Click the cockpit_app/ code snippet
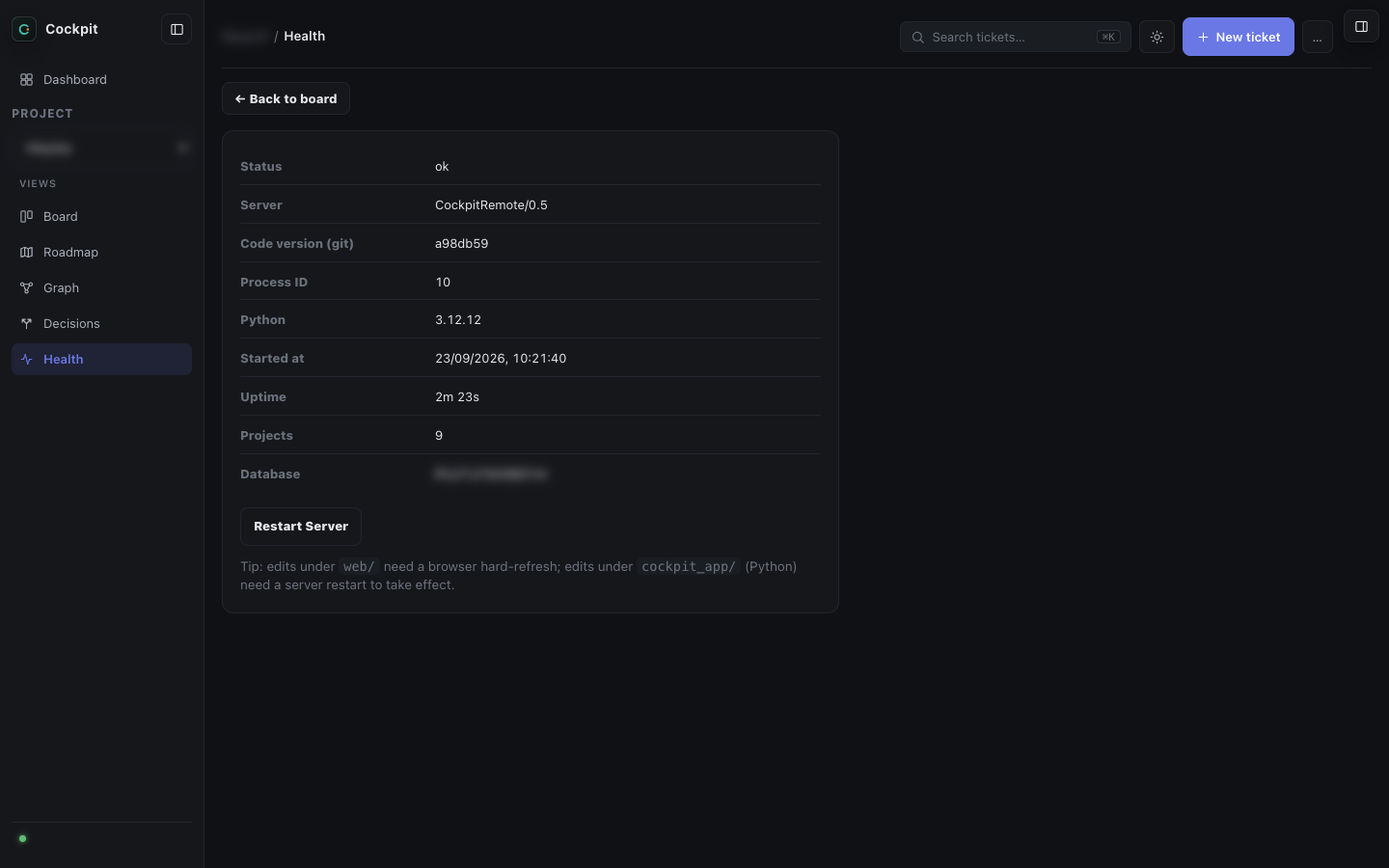This screenshot has height=868, width=1389. [x=689, y=566]
